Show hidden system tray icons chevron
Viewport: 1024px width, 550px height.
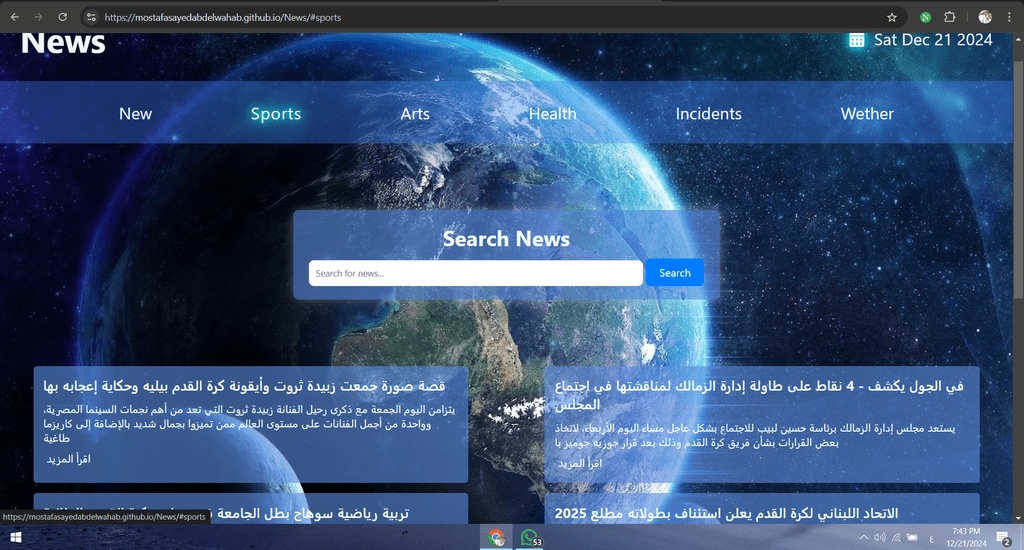863,538
